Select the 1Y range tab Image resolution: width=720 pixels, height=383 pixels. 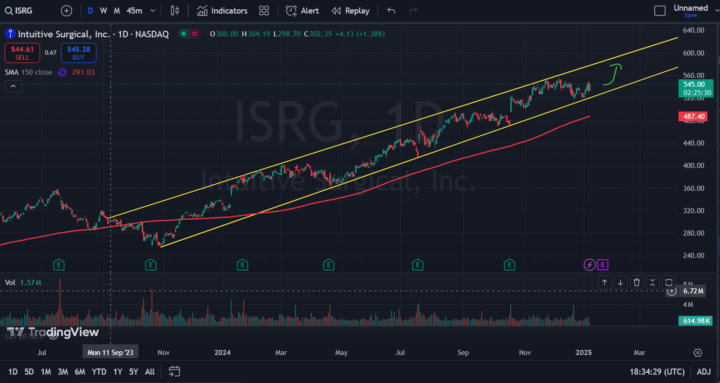tap(118, 372)
